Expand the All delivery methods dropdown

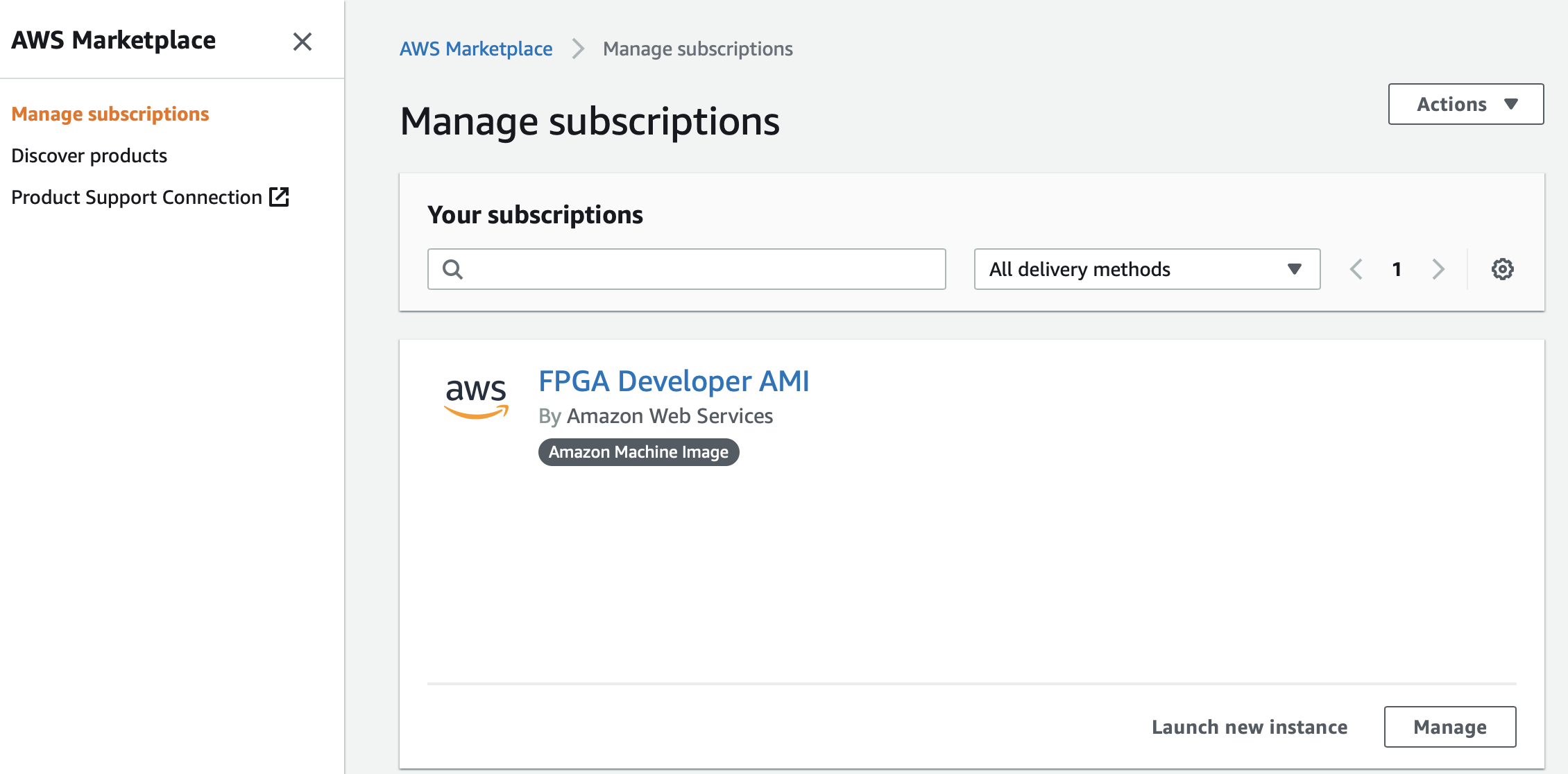[x=1145, y=268]
